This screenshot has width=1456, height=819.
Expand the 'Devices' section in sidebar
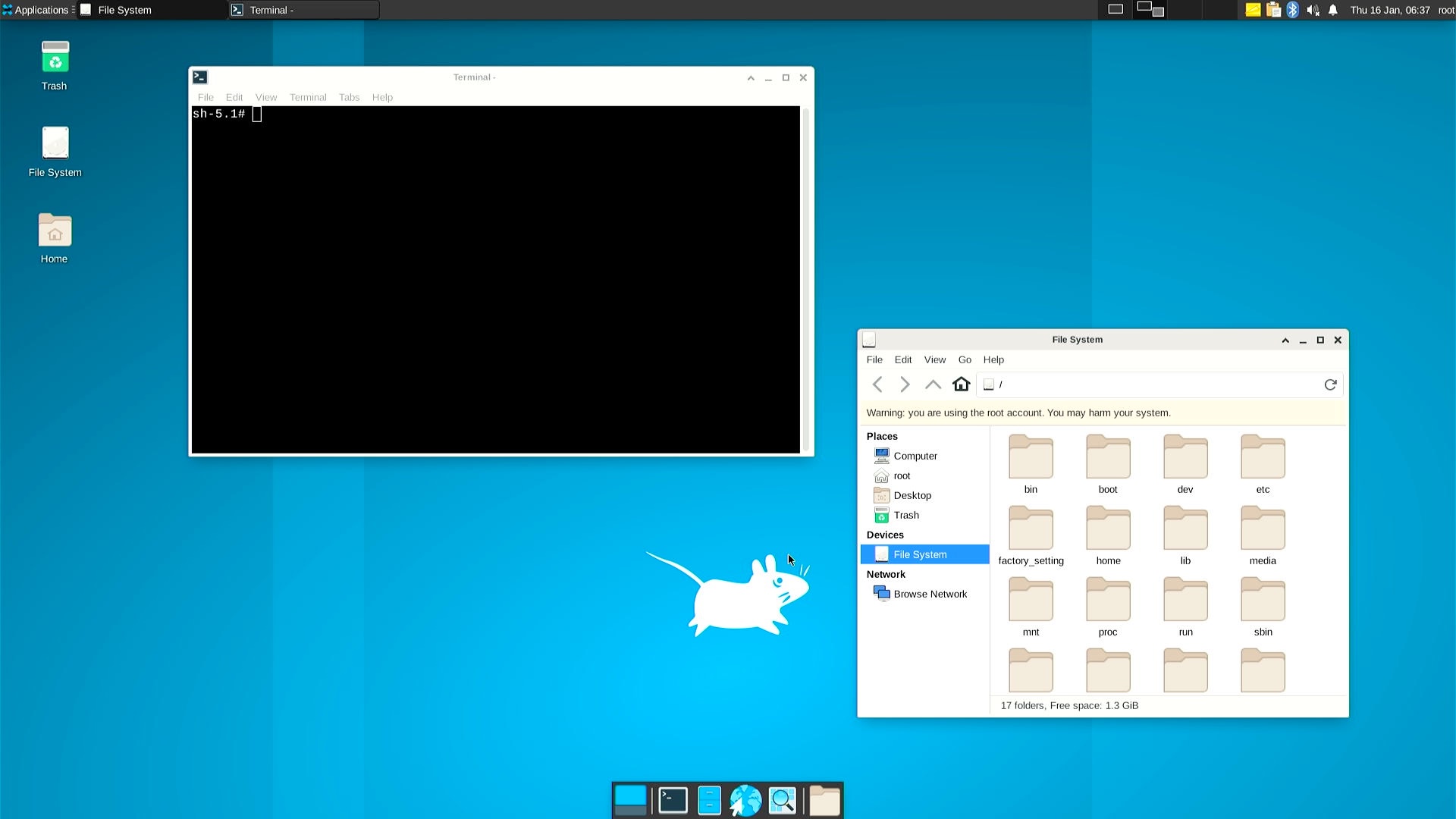(x=884, y=534)
